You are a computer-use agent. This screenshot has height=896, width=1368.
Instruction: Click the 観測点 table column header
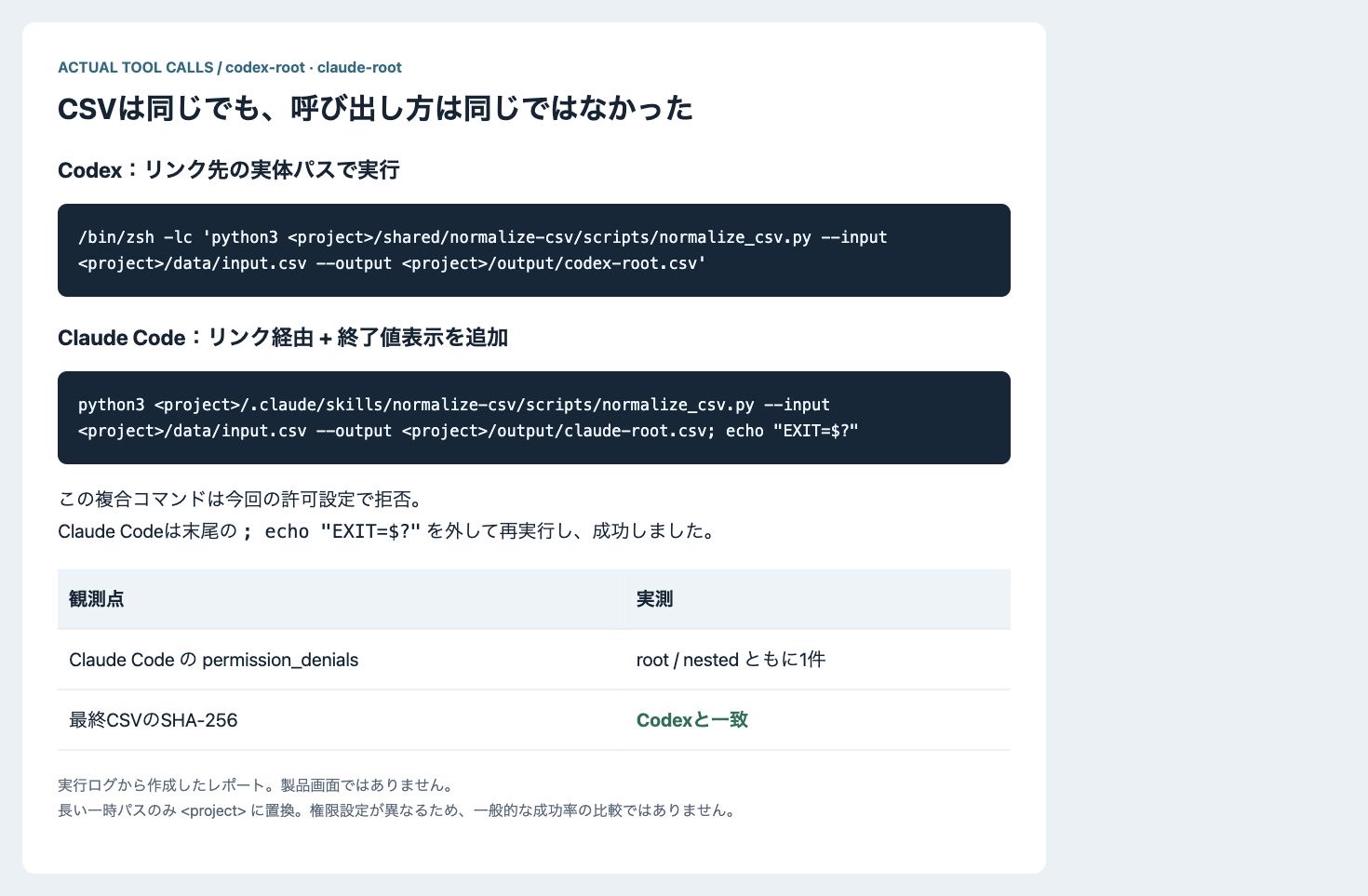[341, 599]
